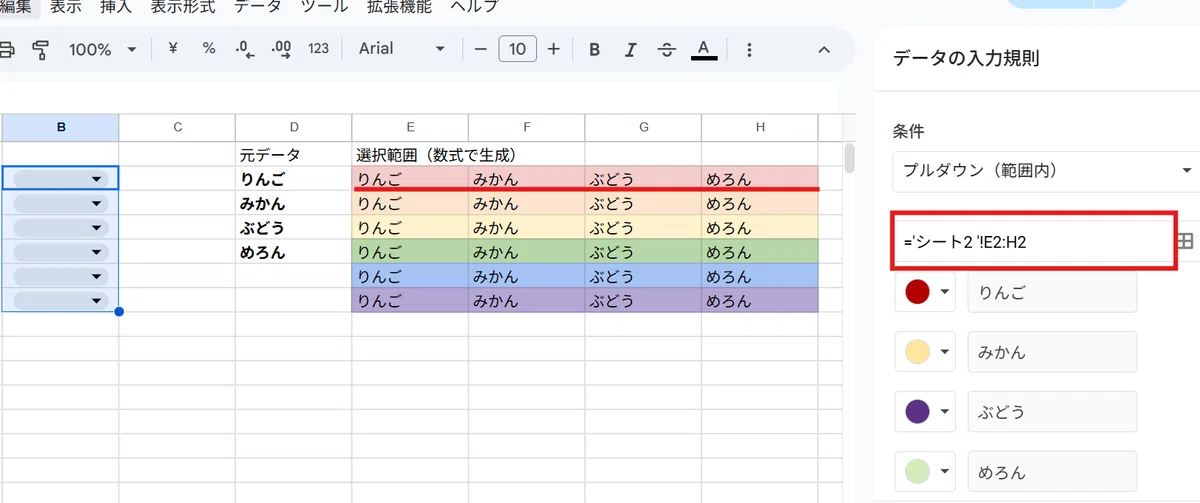
Task: Collapse the menus with the chevron up
Action: click(x=824, y=48)
